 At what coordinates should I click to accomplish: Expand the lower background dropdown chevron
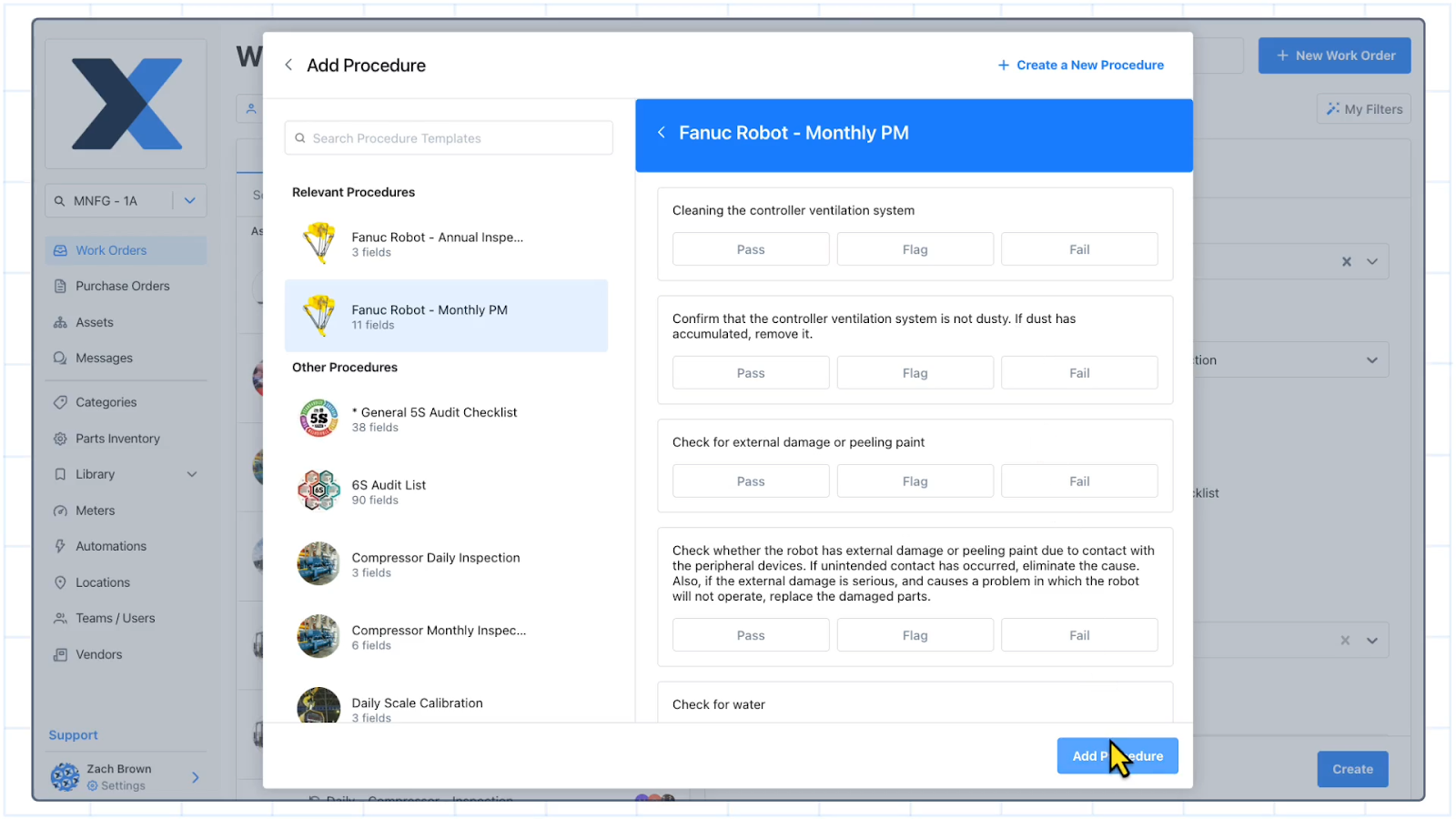[x=1372, y=641]
